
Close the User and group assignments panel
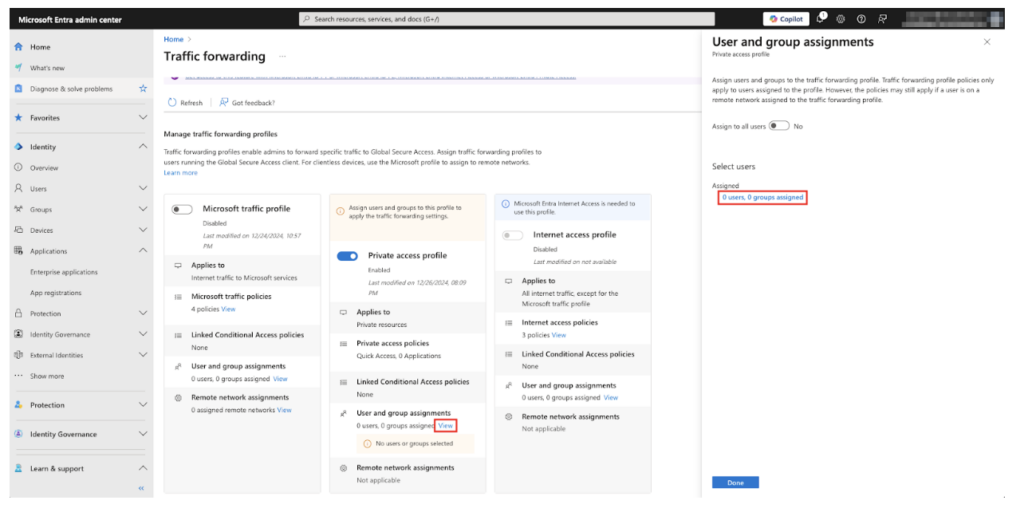[987, 42]
